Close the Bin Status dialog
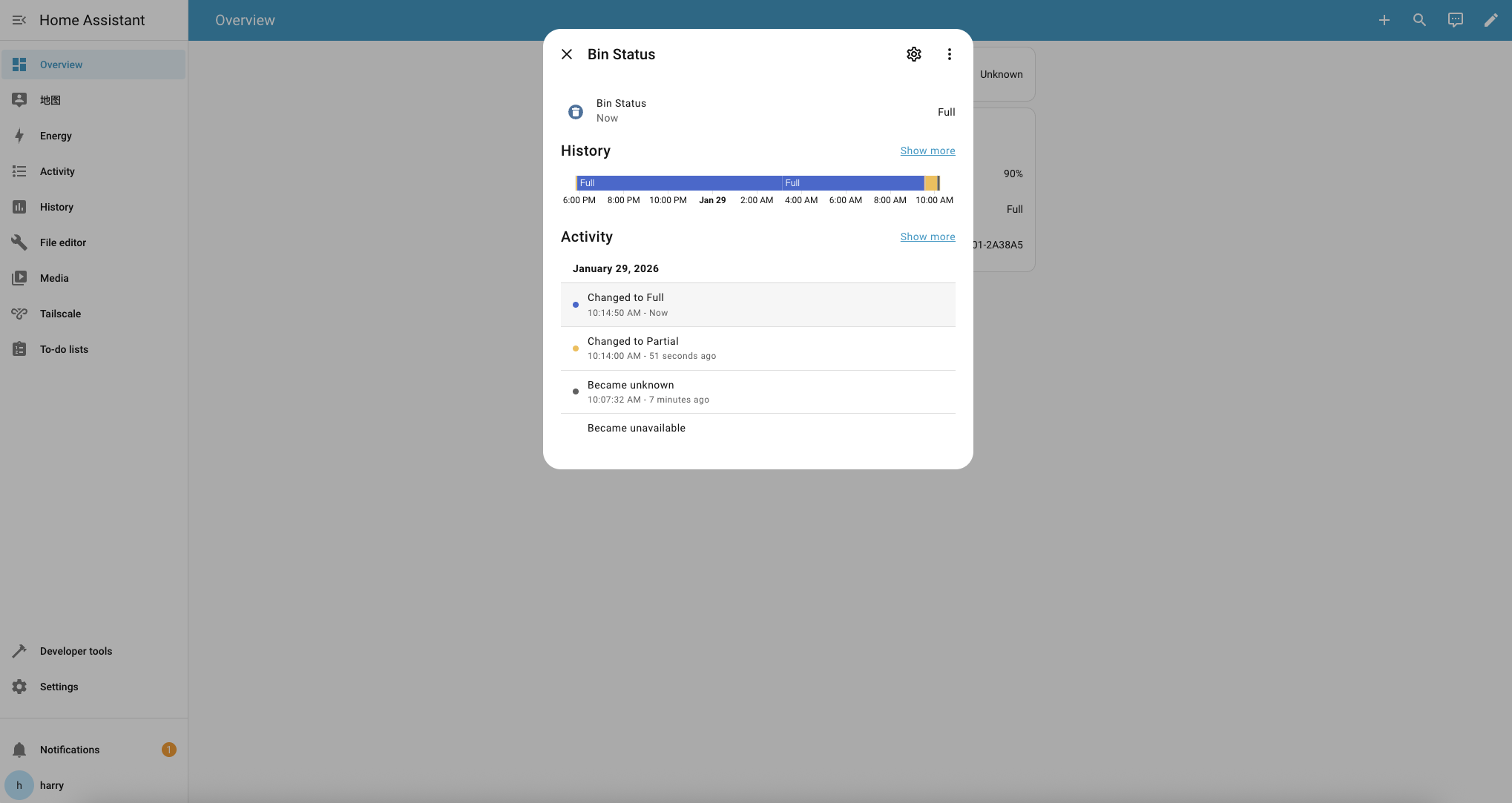 point(567,54)
